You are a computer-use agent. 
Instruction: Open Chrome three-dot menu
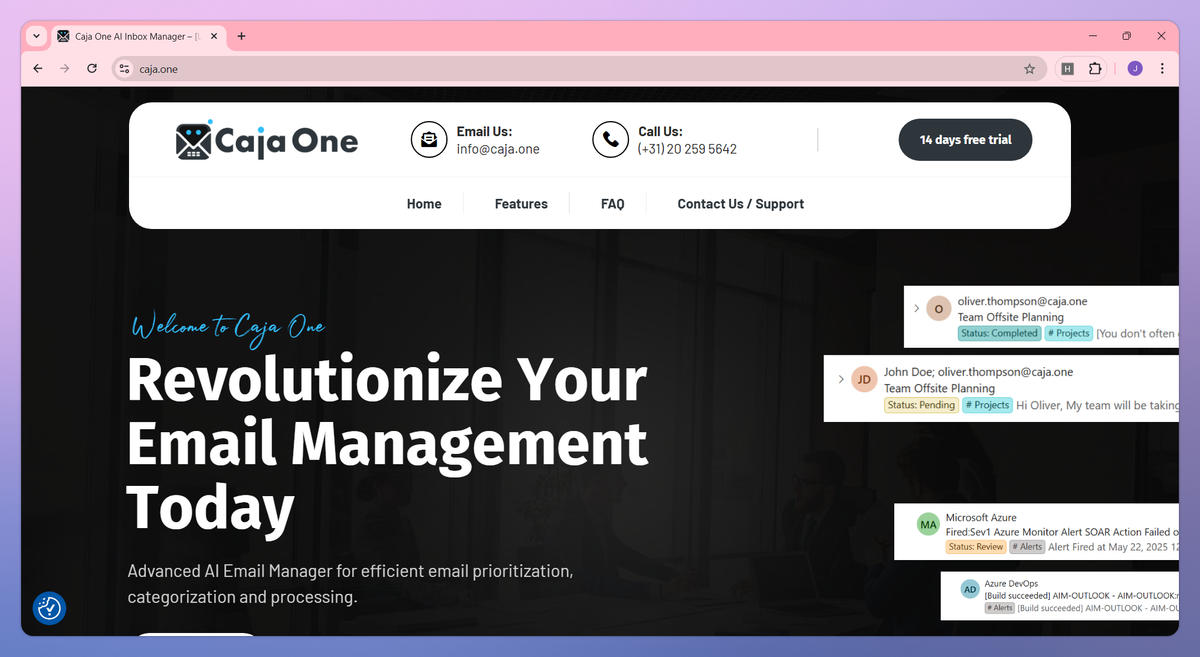[x=1162, y=68]
